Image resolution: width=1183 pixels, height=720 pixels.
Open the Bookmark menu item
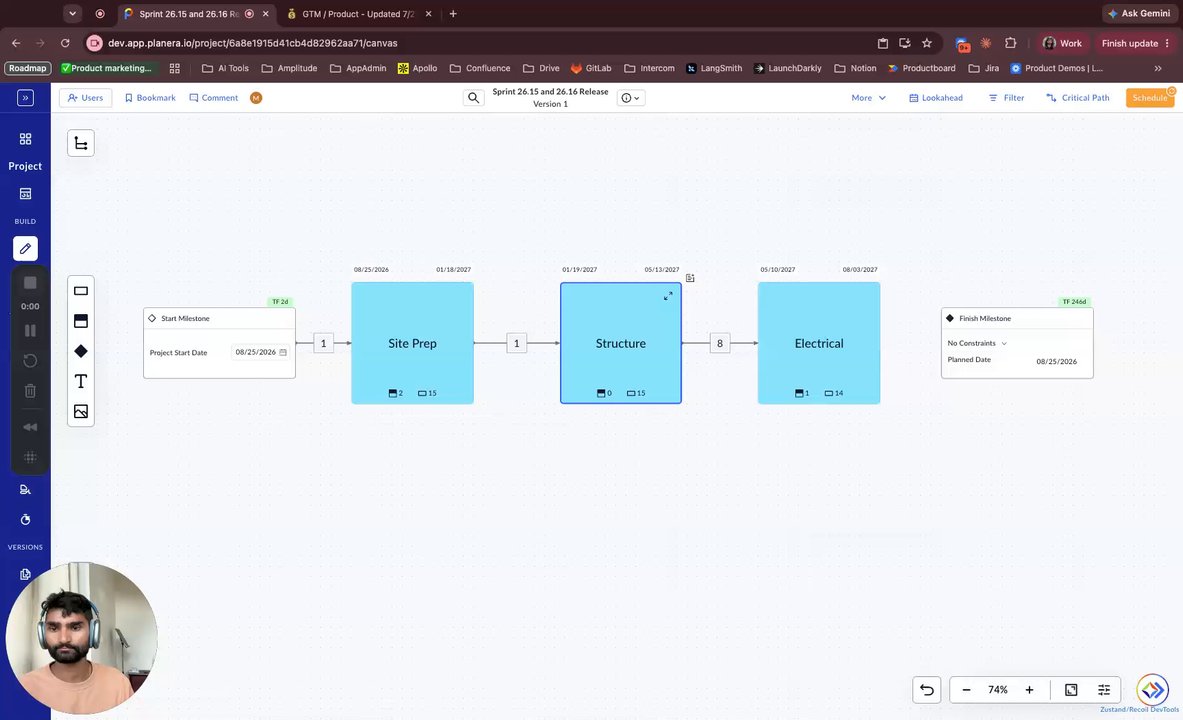[x=150, y=97]
